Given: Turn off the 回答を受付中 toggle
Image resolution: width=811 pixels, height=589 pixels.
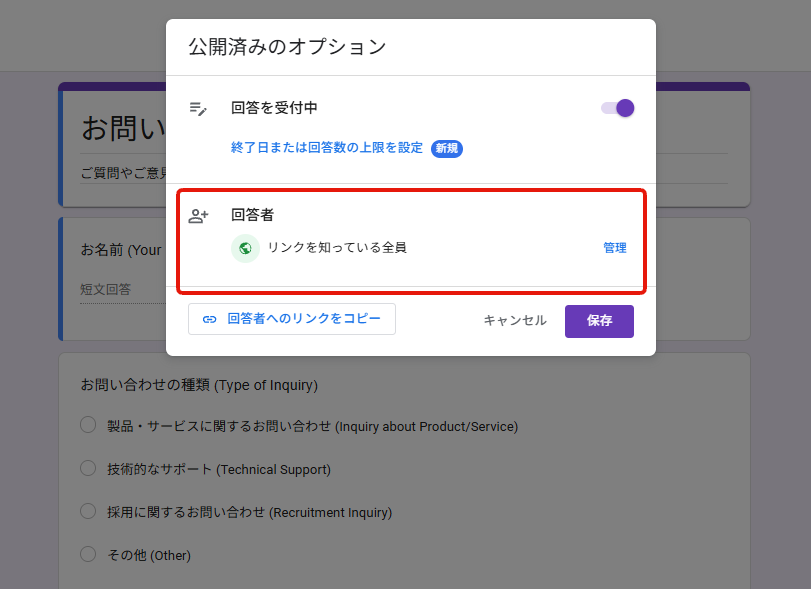Looking at the screenshot, I should (617, 108).
